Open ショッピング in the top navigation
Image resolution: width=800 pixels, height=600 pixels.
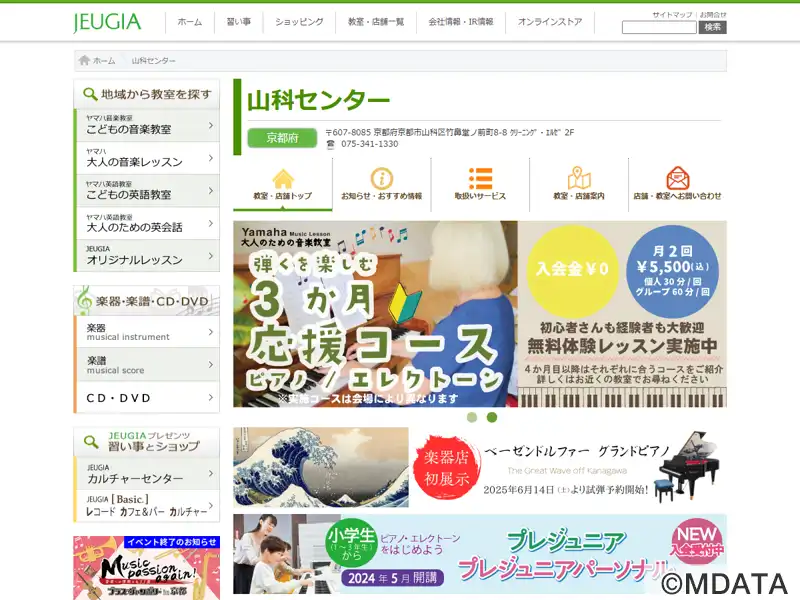tap(299, 22)
